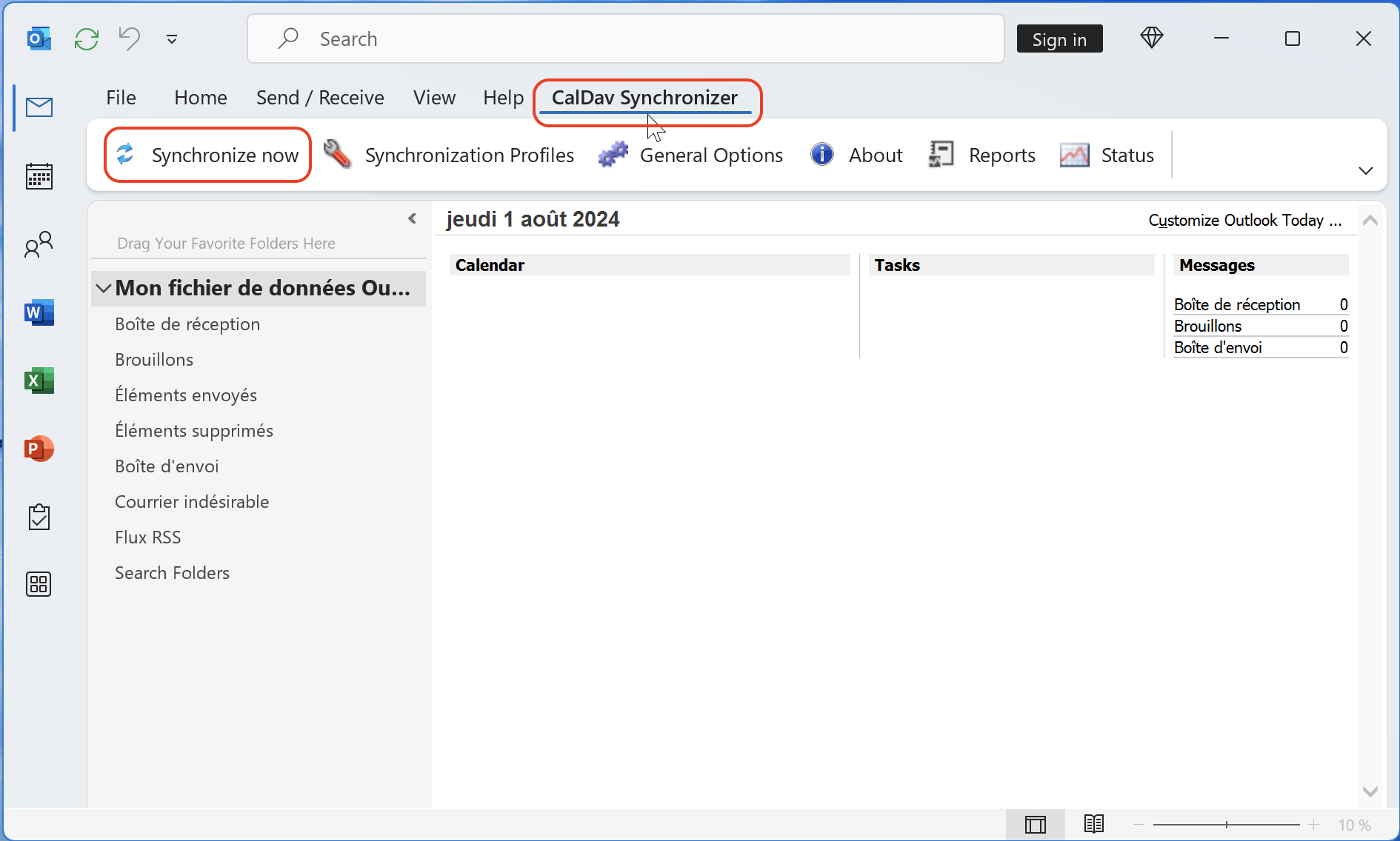
Task: Click the 10 % zoom level
Action: tap(1354, 825)
